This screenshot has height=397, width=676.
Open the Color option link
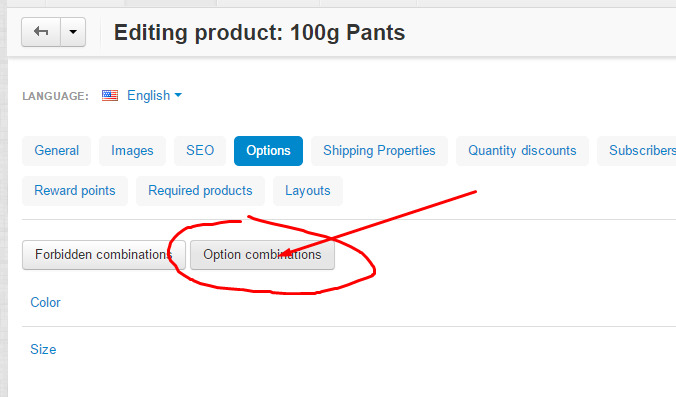pyautogui.click(x=45, y=303)
